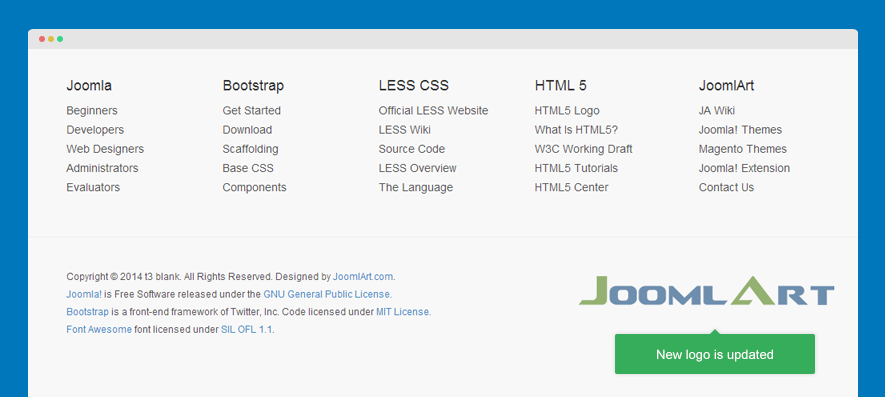Visit the Official LESS Website link
The height and width of the screenshot is (397, 885).
click(x=433, y=111)
